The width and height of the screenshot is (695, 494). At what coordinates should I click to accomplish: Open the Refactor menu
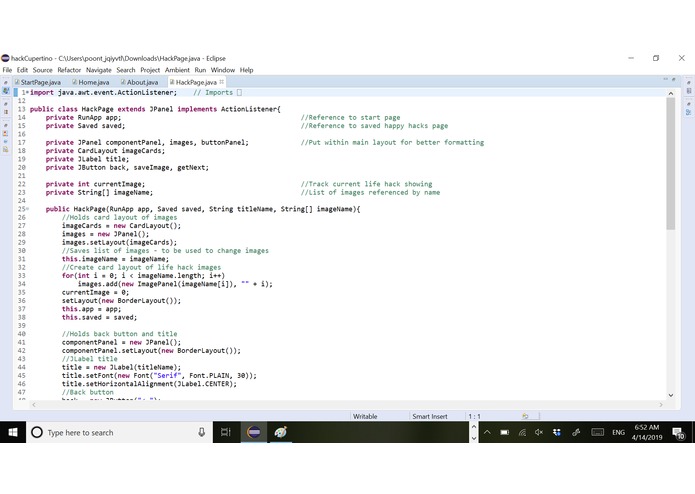[69, 70]
